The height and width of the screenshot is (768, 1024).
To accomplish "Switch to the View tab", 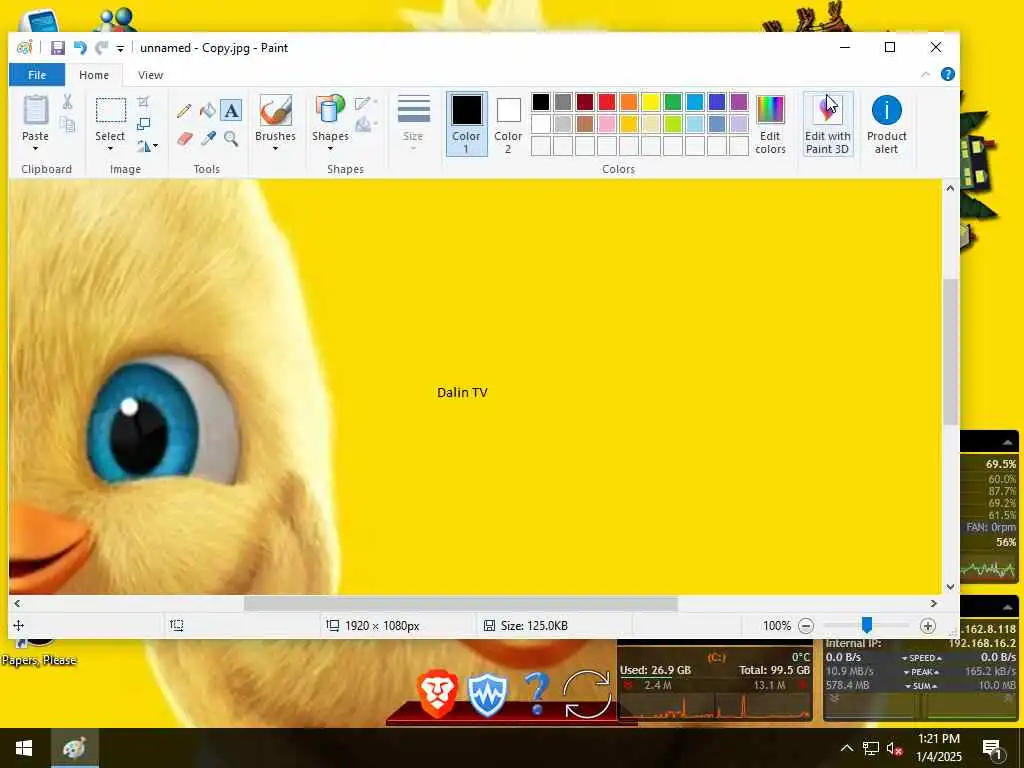I will 150,74.
